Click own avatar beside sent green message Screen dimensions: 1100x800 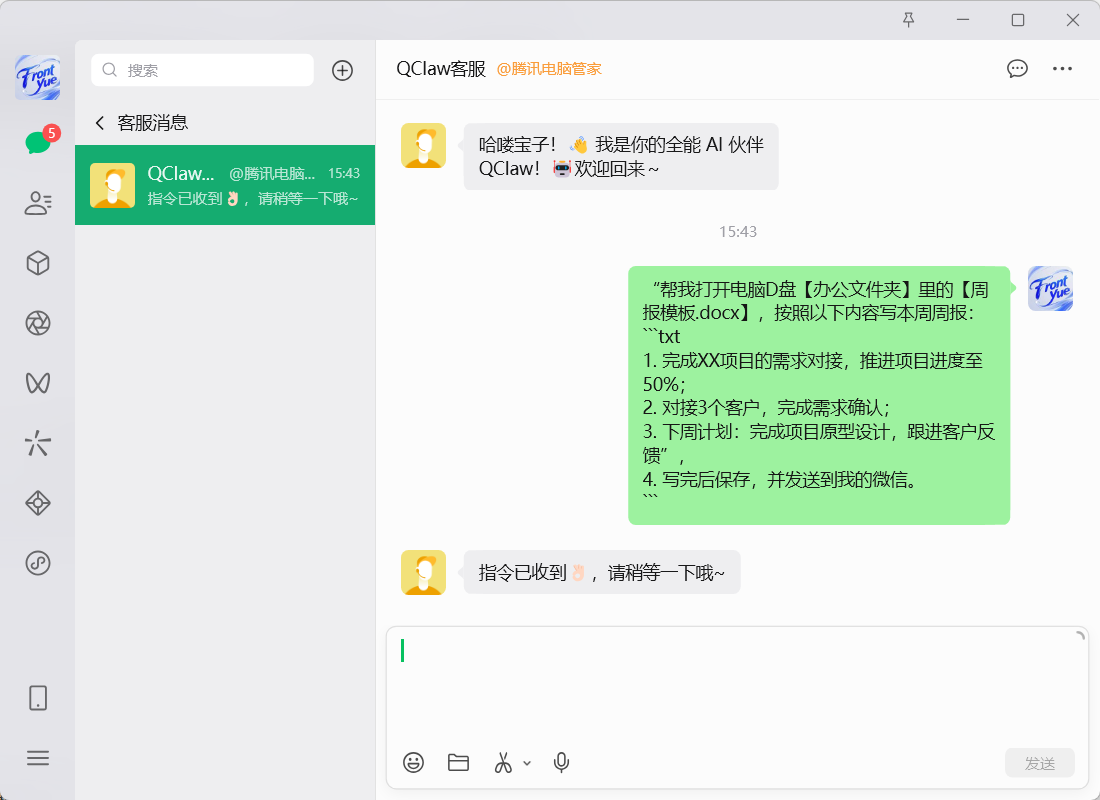[1050, 288]
